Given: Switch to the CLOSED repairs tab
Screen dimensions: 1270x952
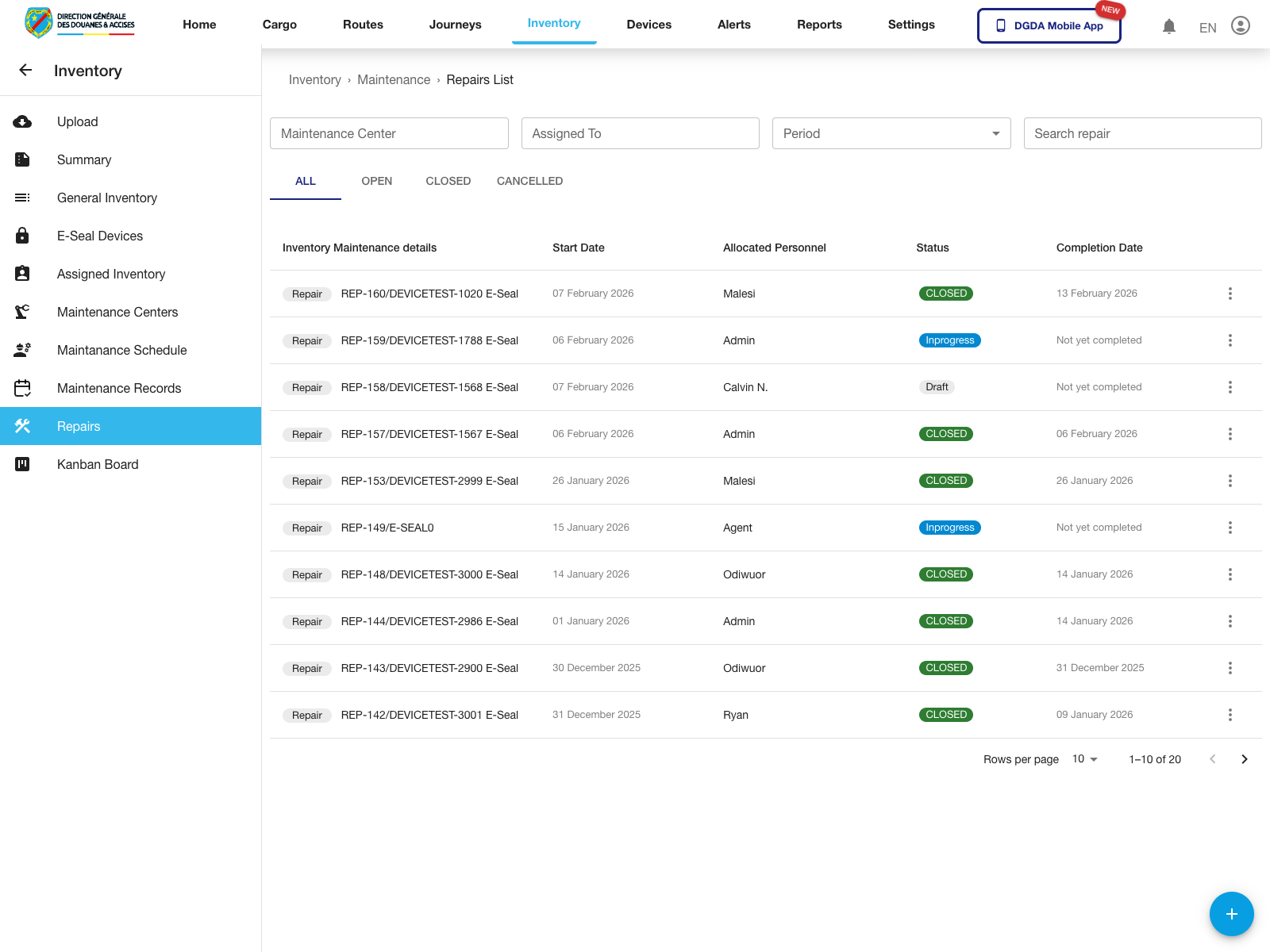Looking at the screenshot, I should 448,181.
